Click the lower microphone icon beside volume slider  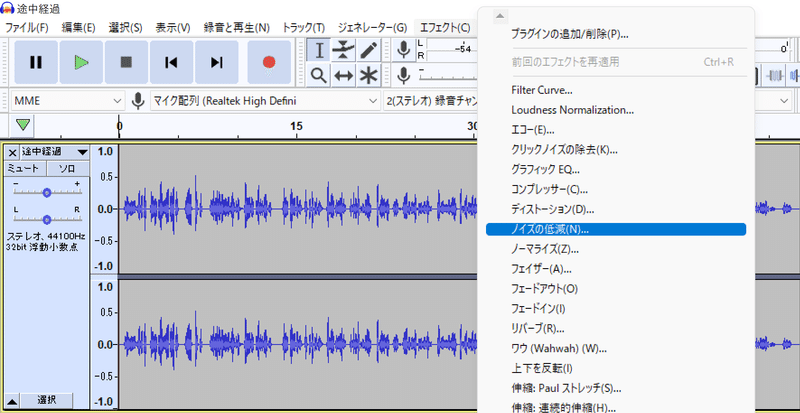click(404, 75)
